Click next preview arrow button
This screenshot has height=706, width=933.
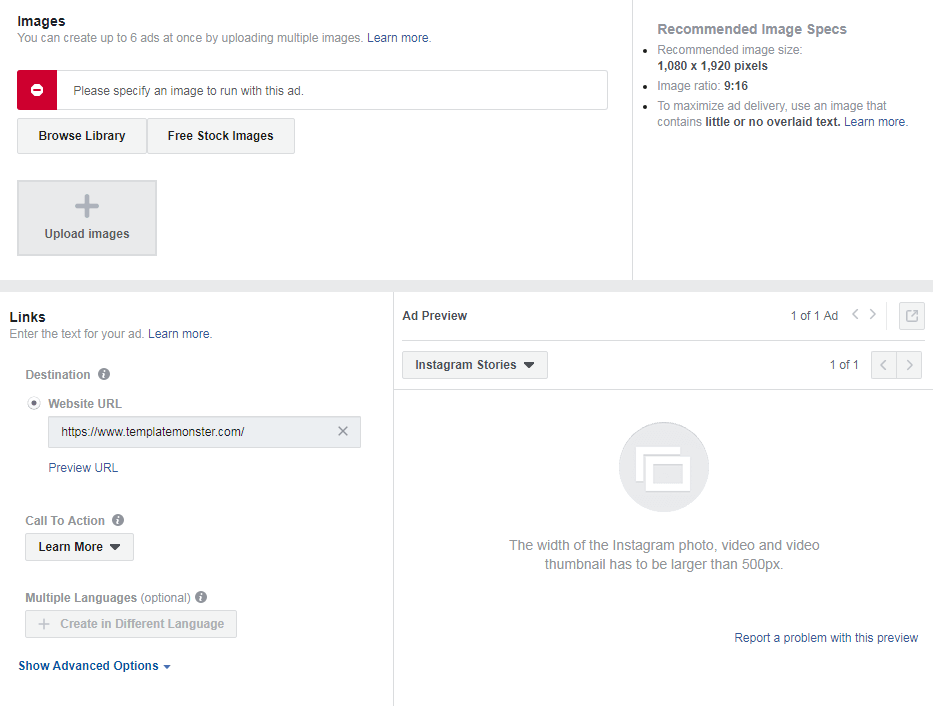(x=909, y=365)
